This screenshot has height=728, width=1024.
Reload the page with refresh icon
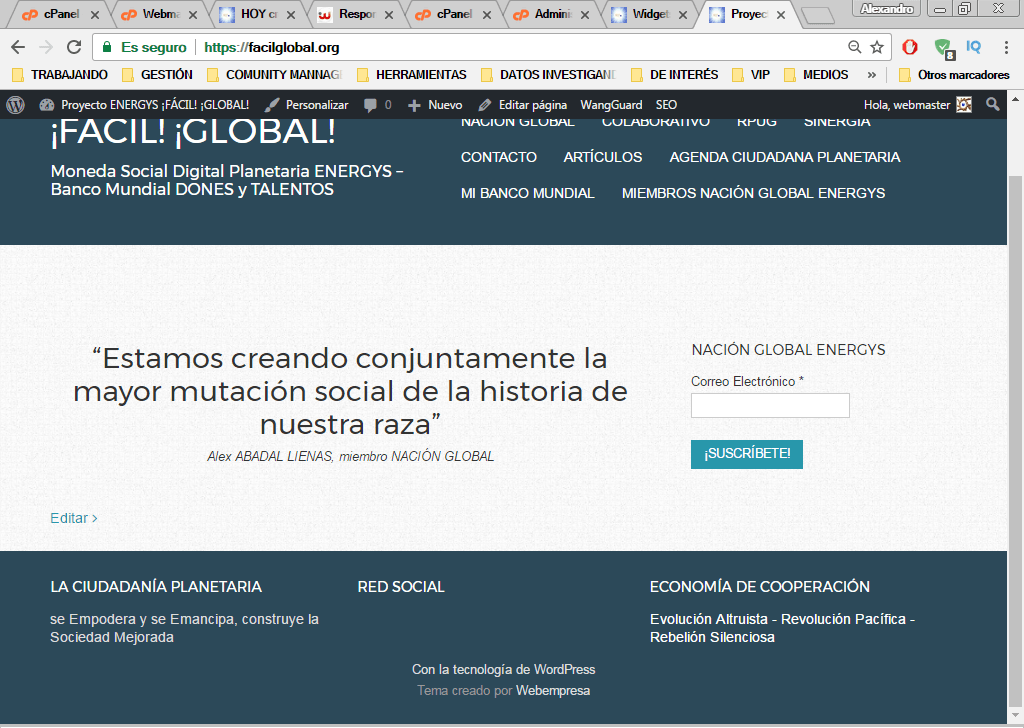[x=74, y=47]
